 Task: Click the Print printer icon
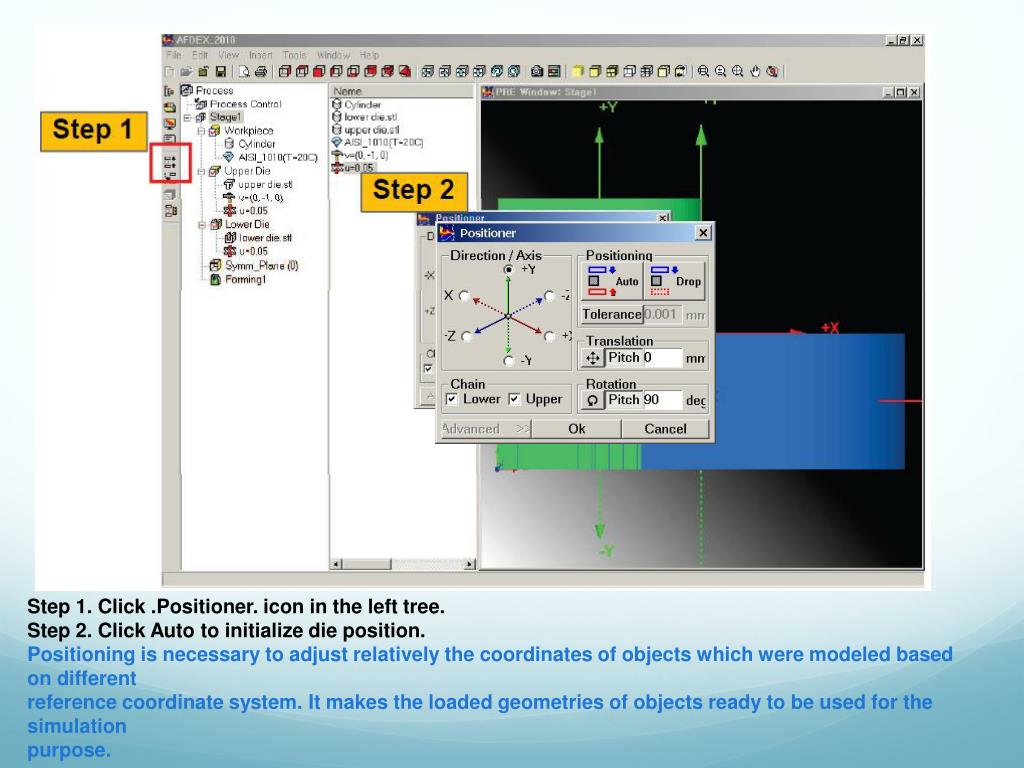click(x=260, y=71)
